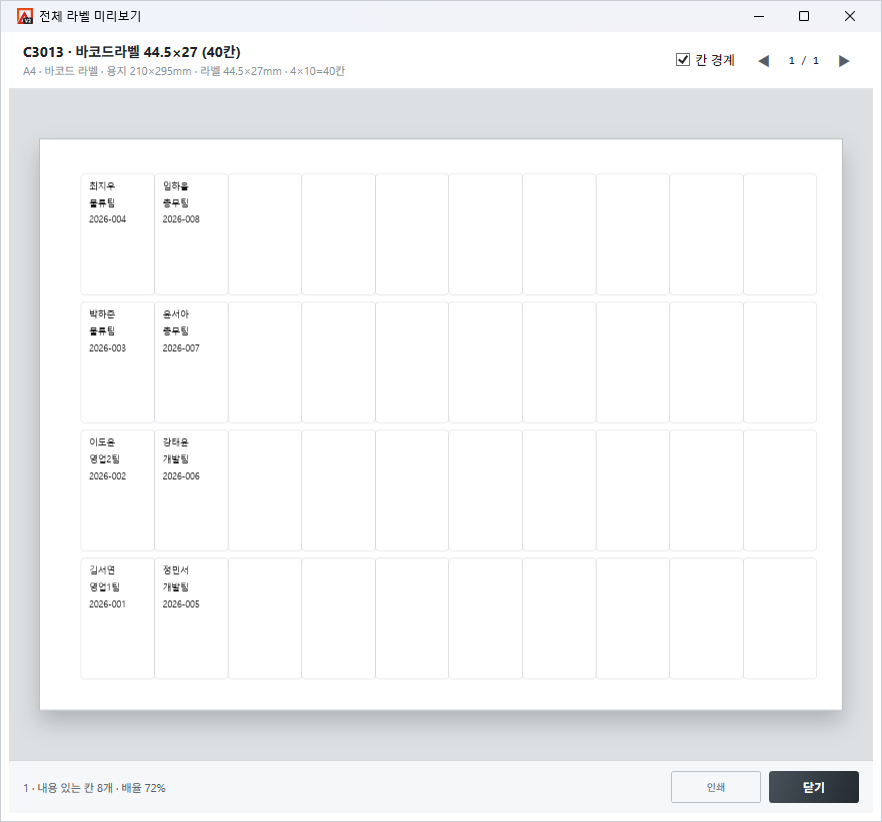Select the label cell for 임하율
This screenshot has width=882, height=822.
(191, 234)
